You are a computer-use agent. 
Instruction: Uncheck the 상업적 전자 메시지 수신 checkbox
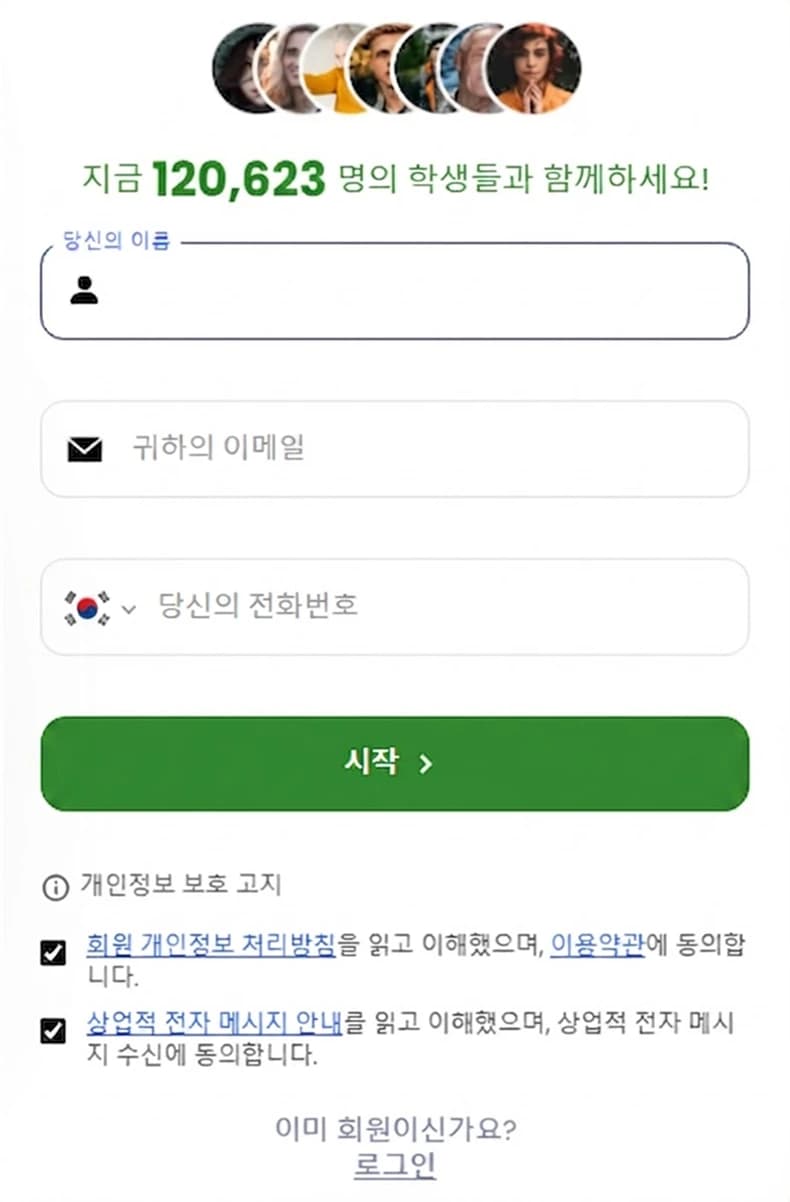[53, 1031]
